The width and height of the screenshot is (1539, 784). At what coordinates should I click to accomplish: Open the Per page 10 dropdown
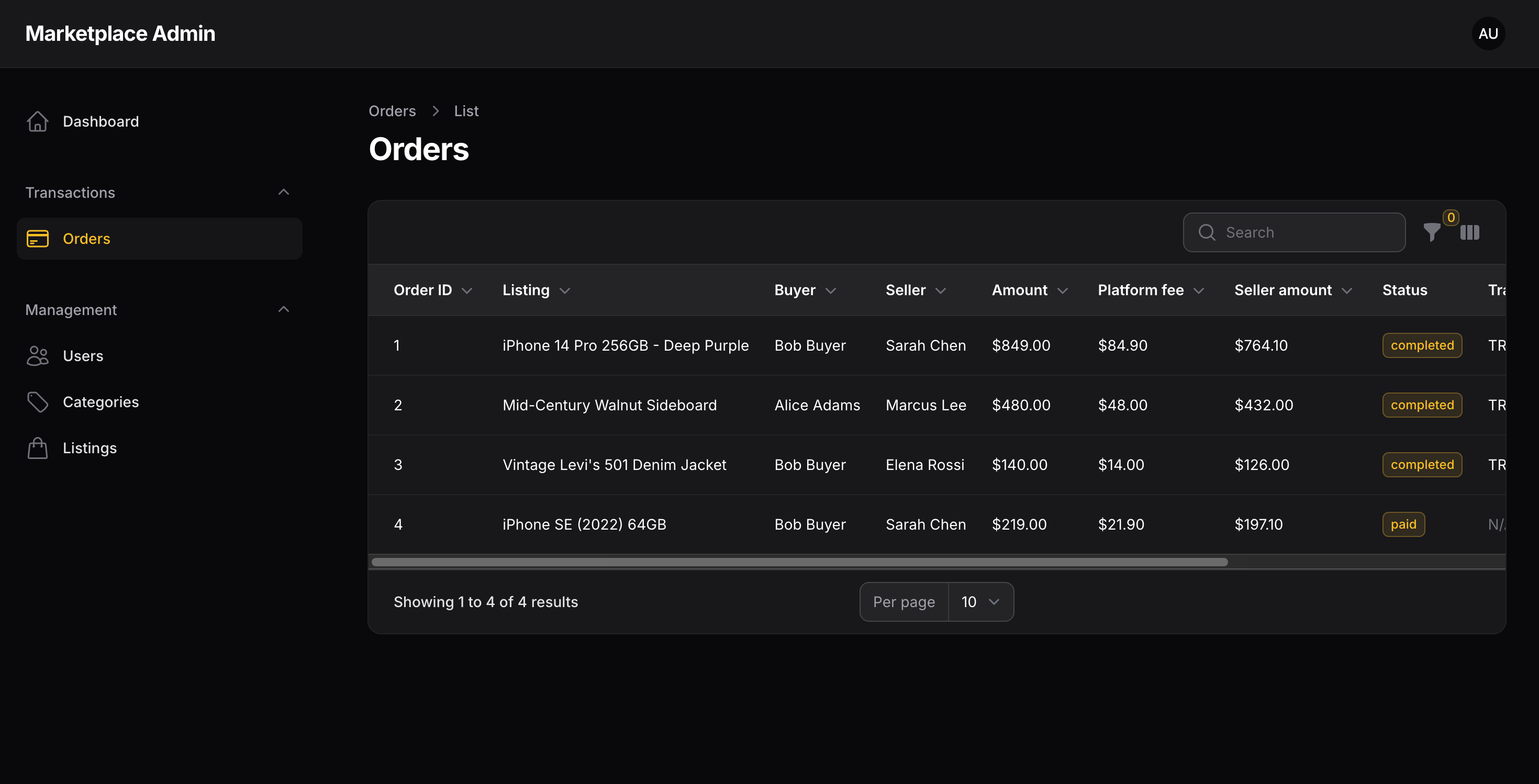pyautogui.click(x=980, y=602)
